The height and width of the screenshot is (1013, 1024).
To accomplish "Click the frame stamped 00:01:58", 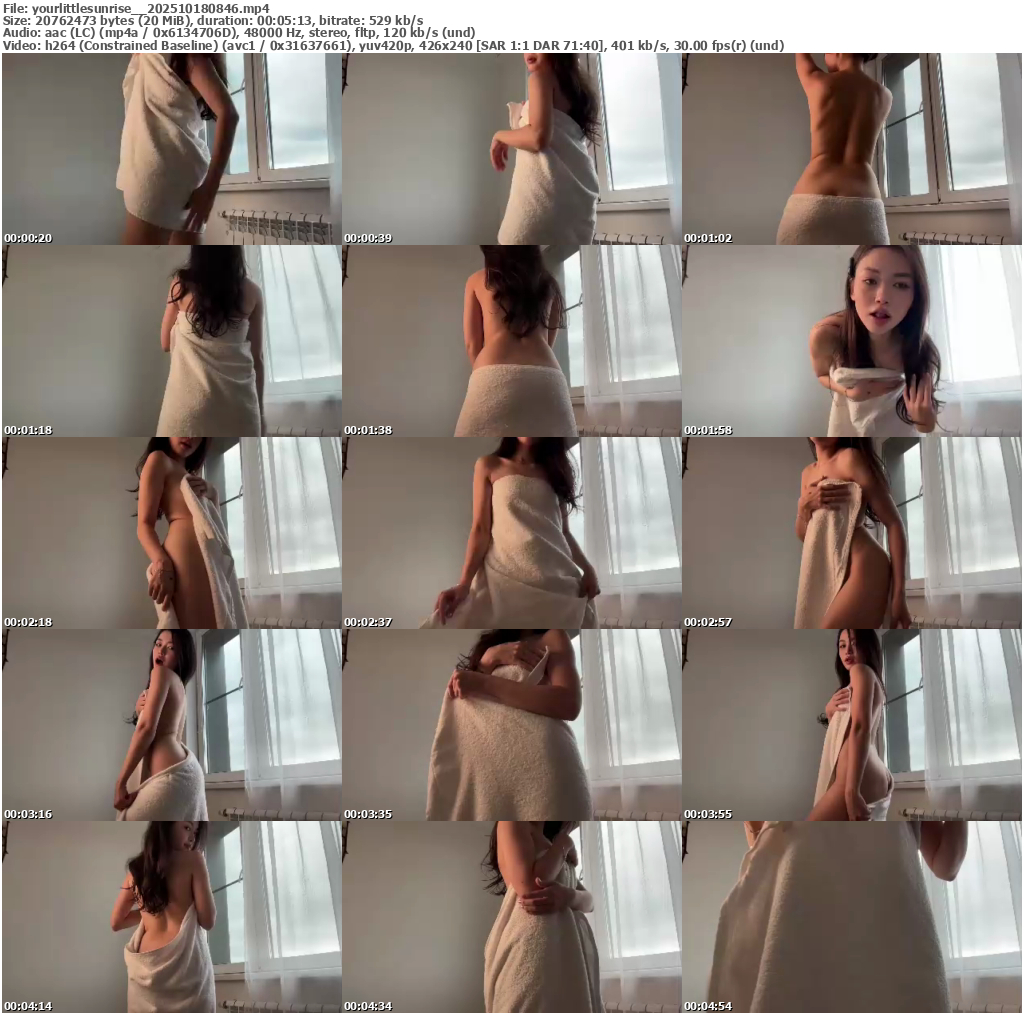I will tap(851, 341).
